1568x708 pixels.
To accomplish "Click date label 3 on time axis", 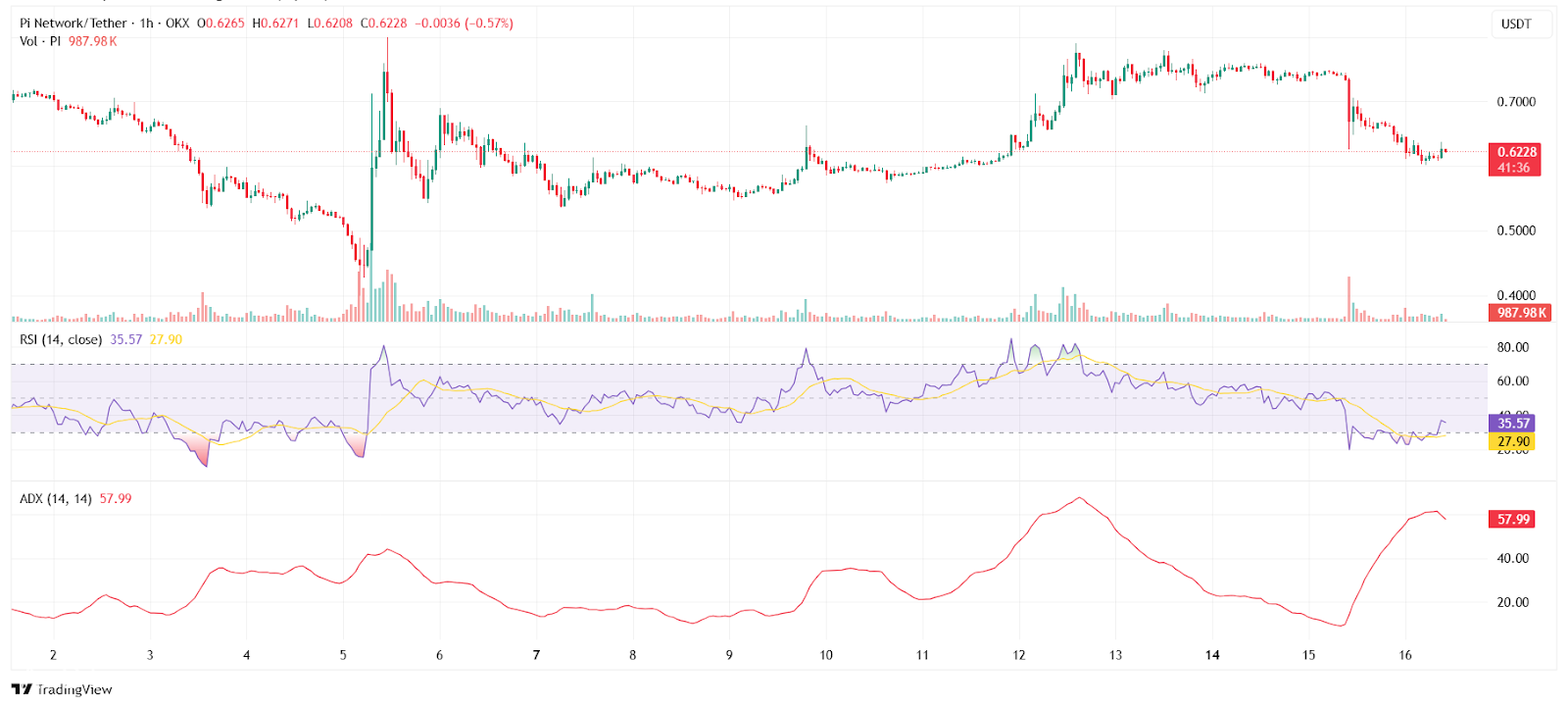I will (150, 655).
